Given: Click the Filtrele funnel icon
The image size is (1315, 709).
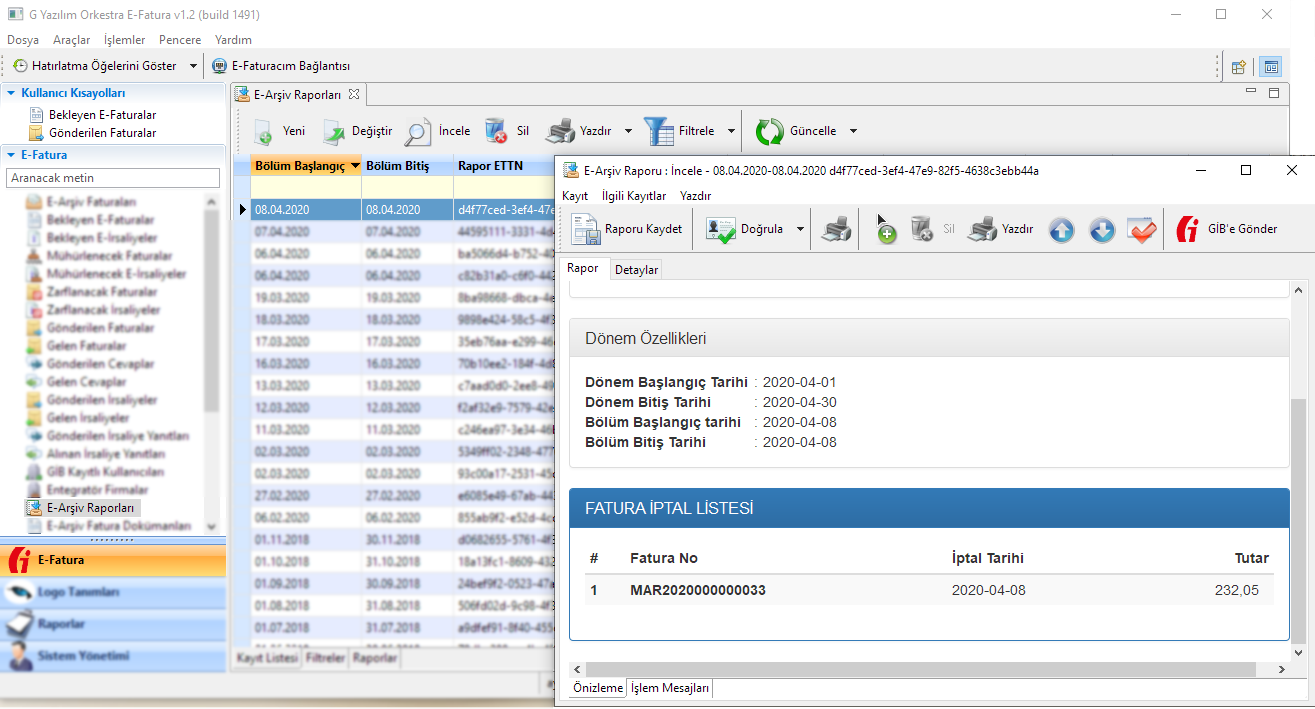Looking at the screenshot, I should pyautogui.click(x=659, y=131).
